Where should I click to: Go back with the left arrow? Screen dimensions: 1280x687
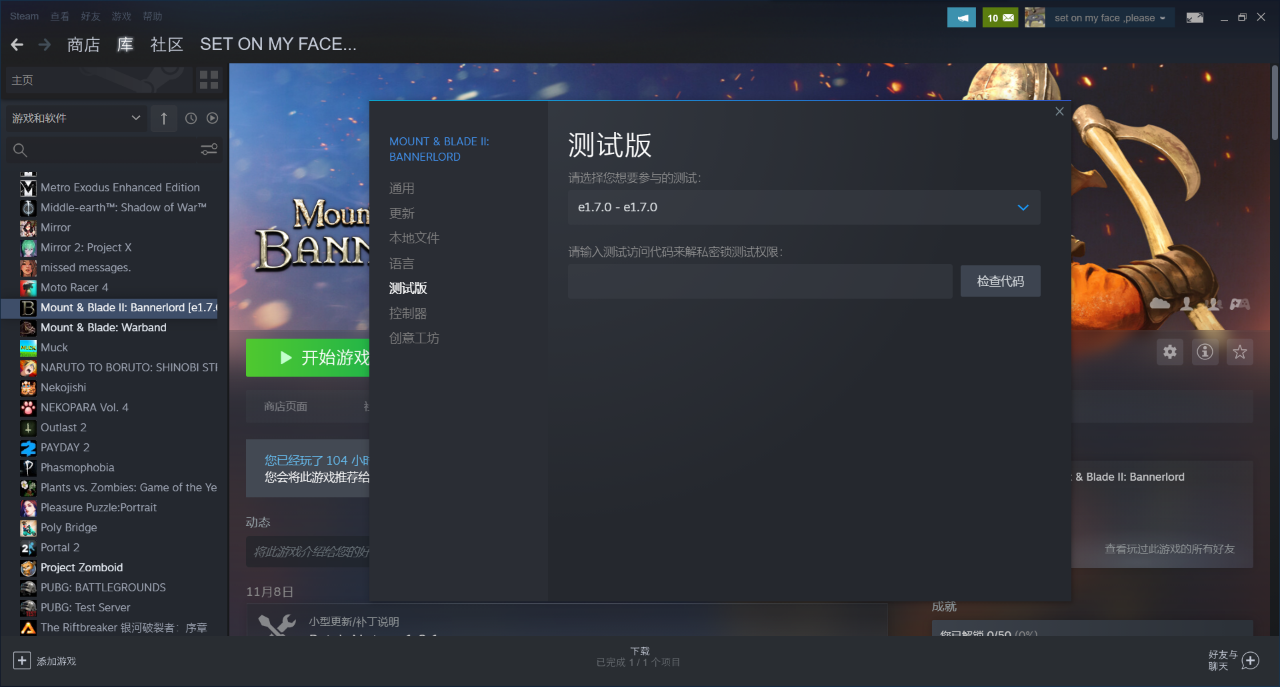click(x=16, y=44)
